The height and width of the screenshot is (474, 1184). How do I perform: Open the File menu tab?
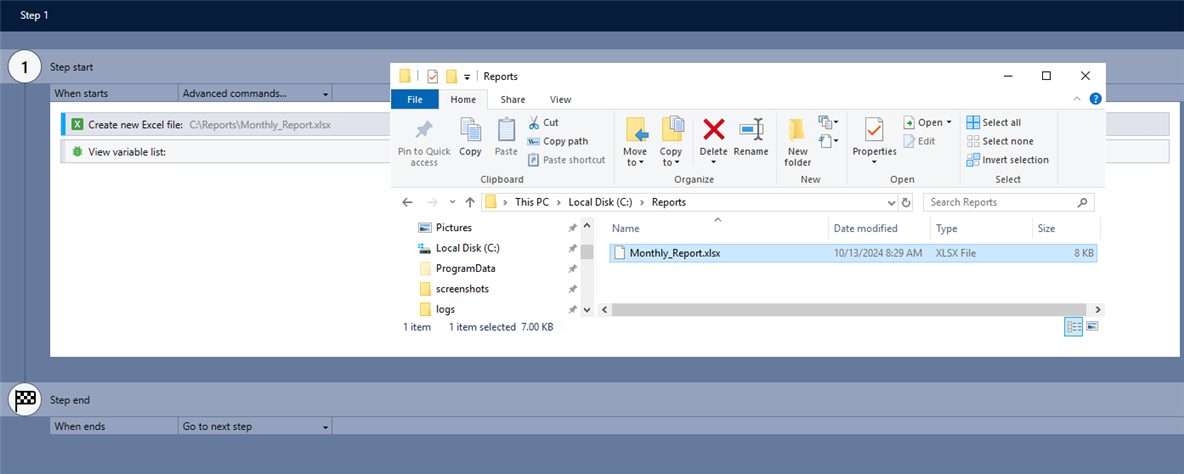[415, 99]
